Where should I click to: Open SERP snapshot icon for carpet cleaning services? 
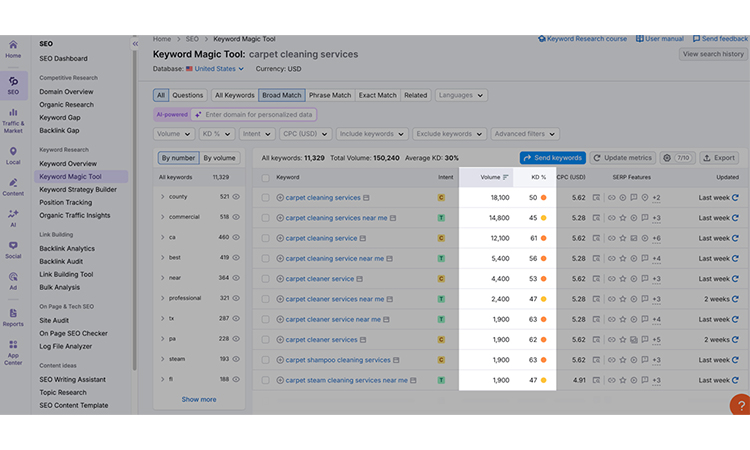pyautogui.click(x=596, y=198)
